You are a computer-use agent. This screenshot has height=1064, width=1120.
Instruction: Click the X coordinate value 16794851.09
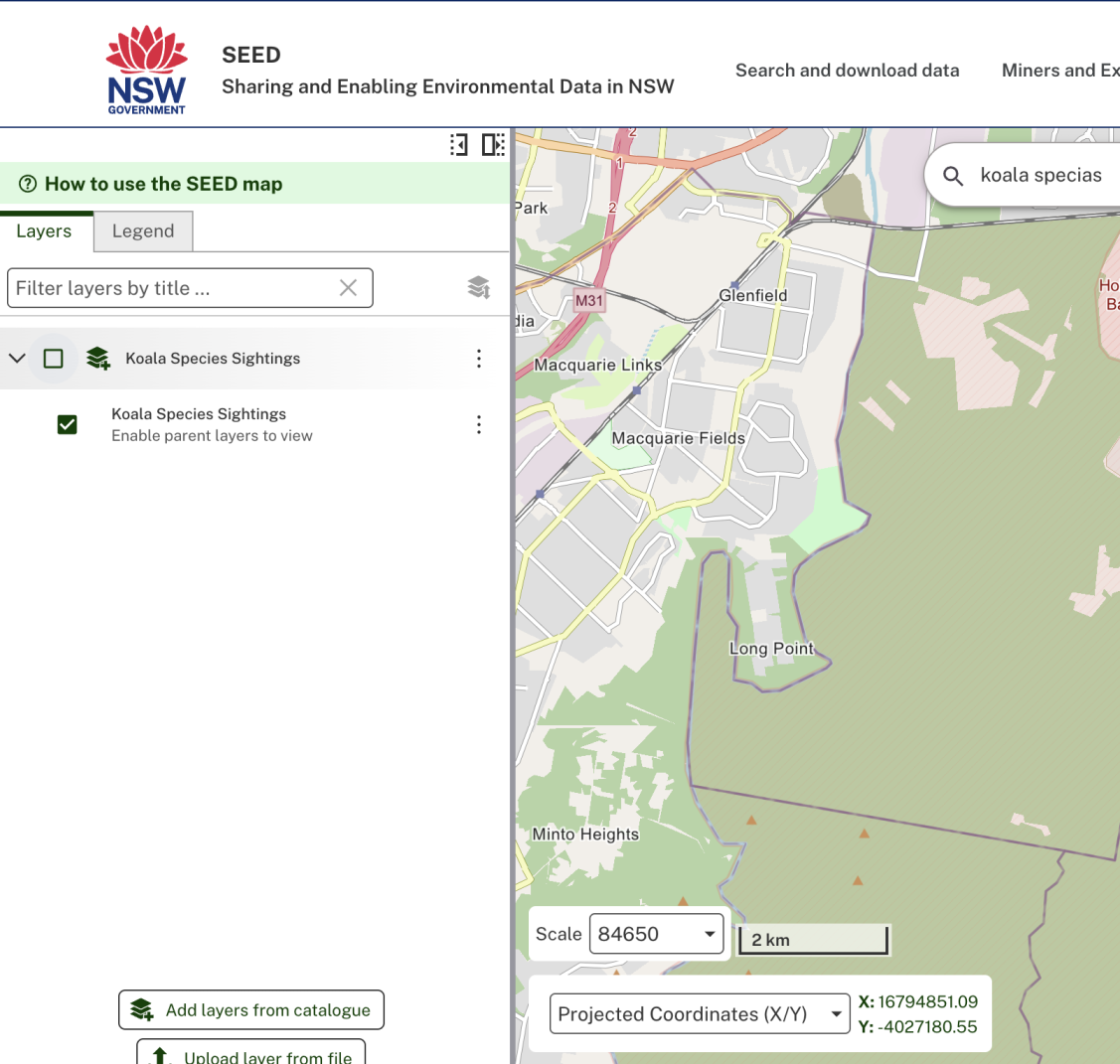tap(927, 1001)
